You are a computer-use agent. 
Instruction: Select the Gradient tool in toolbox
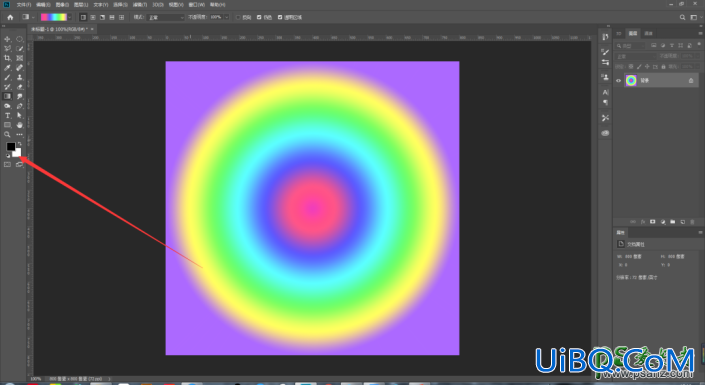click(7, 96)
